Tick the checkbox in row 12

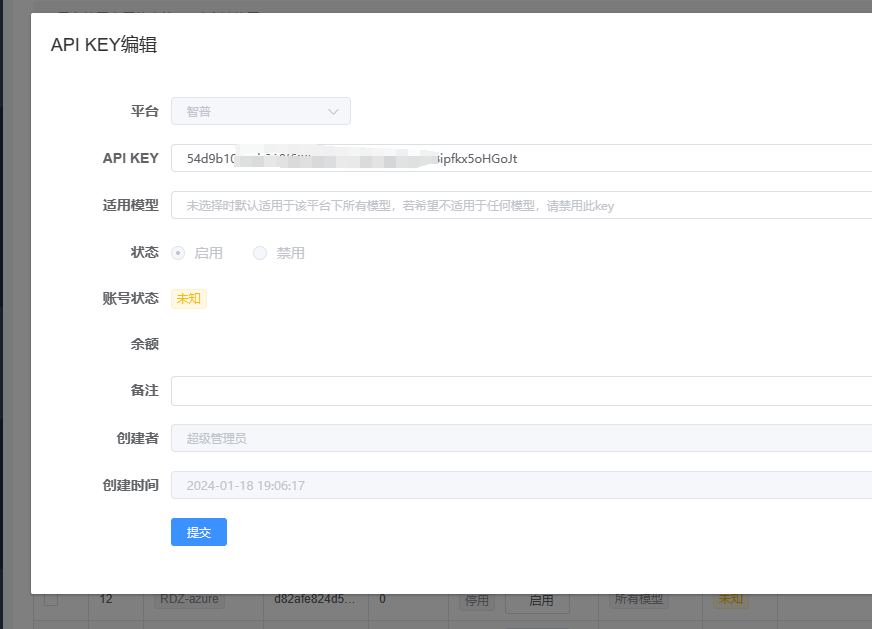tap(51, 600)
